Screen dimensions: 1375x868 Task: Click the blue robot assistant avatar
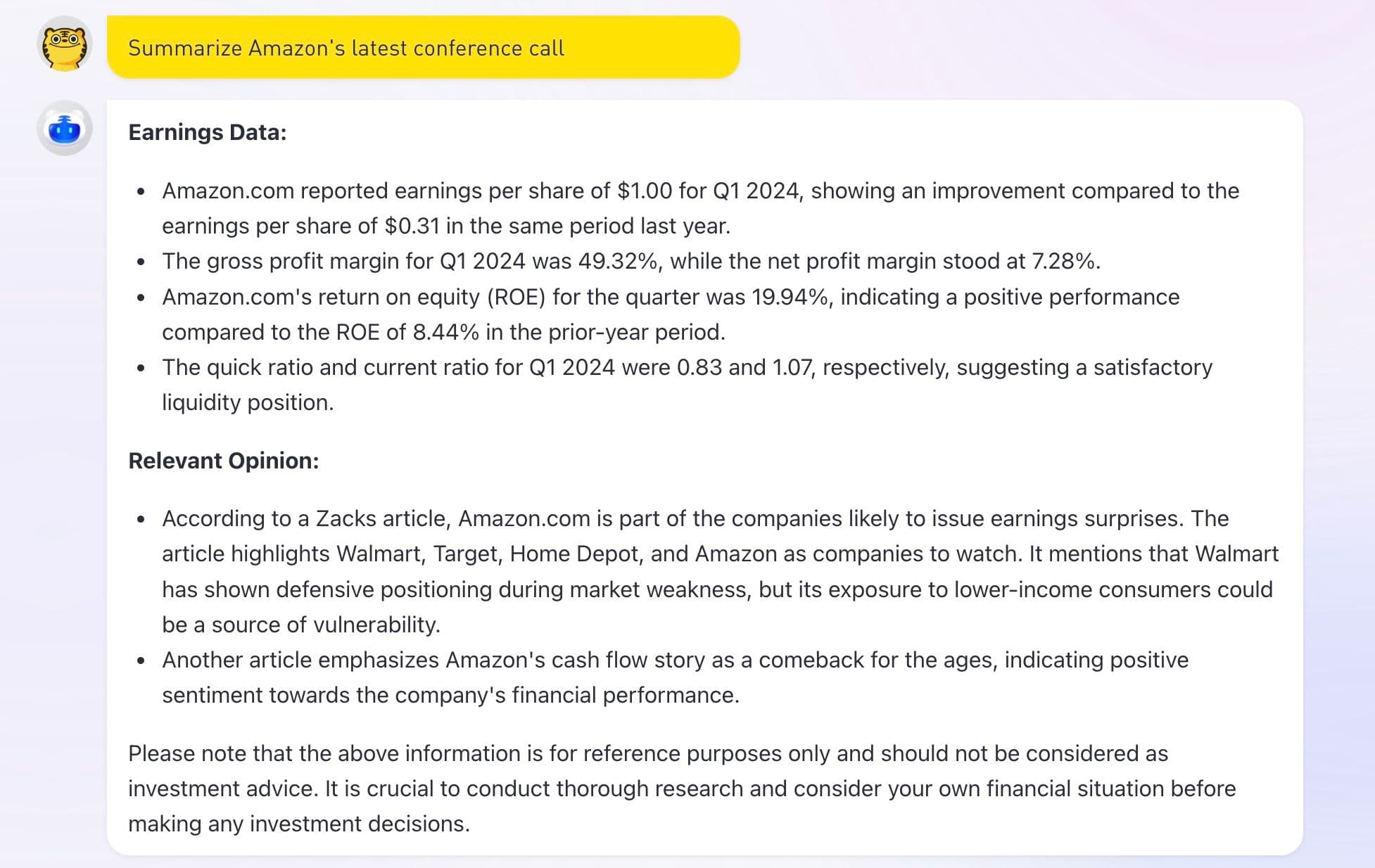pyautogui.click(x=65, y=129)
